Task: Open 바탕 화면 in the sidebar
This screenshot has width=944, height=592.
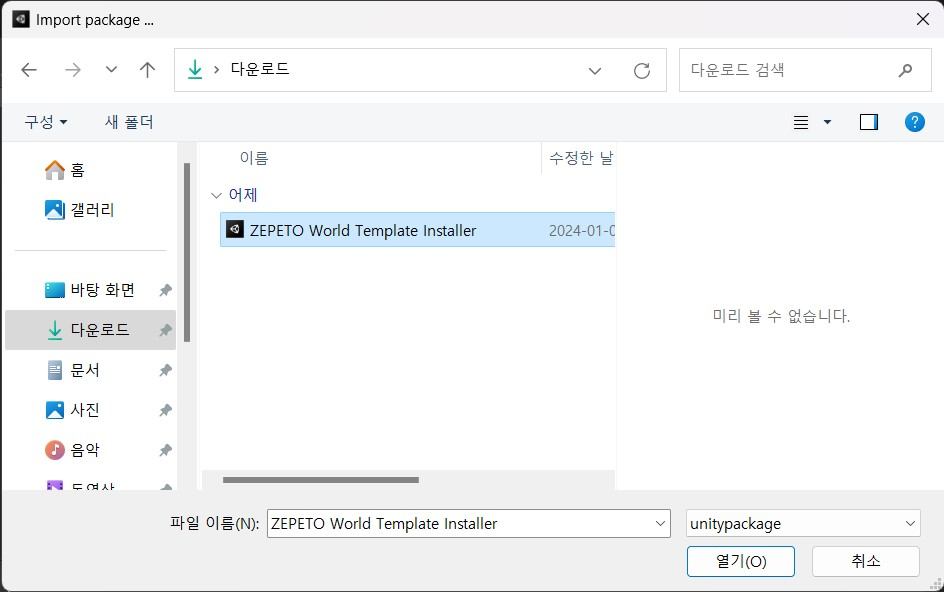Action: pyautogui.click(x=90, y=290)
